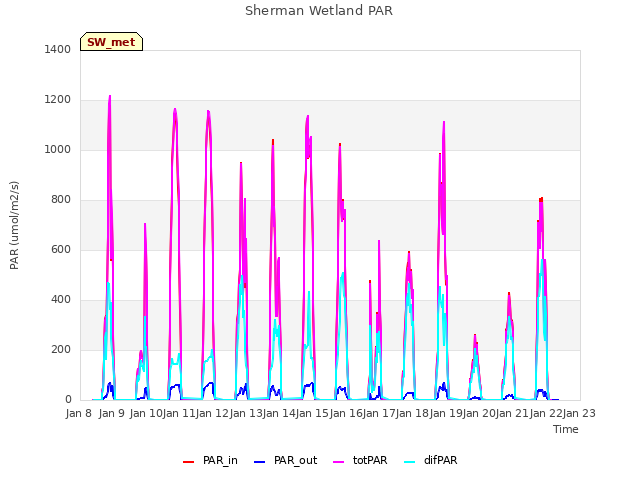Click the chart title Sherman Wetland PAR
This screenshot has height=480, width=640.
tap(319, 11)
